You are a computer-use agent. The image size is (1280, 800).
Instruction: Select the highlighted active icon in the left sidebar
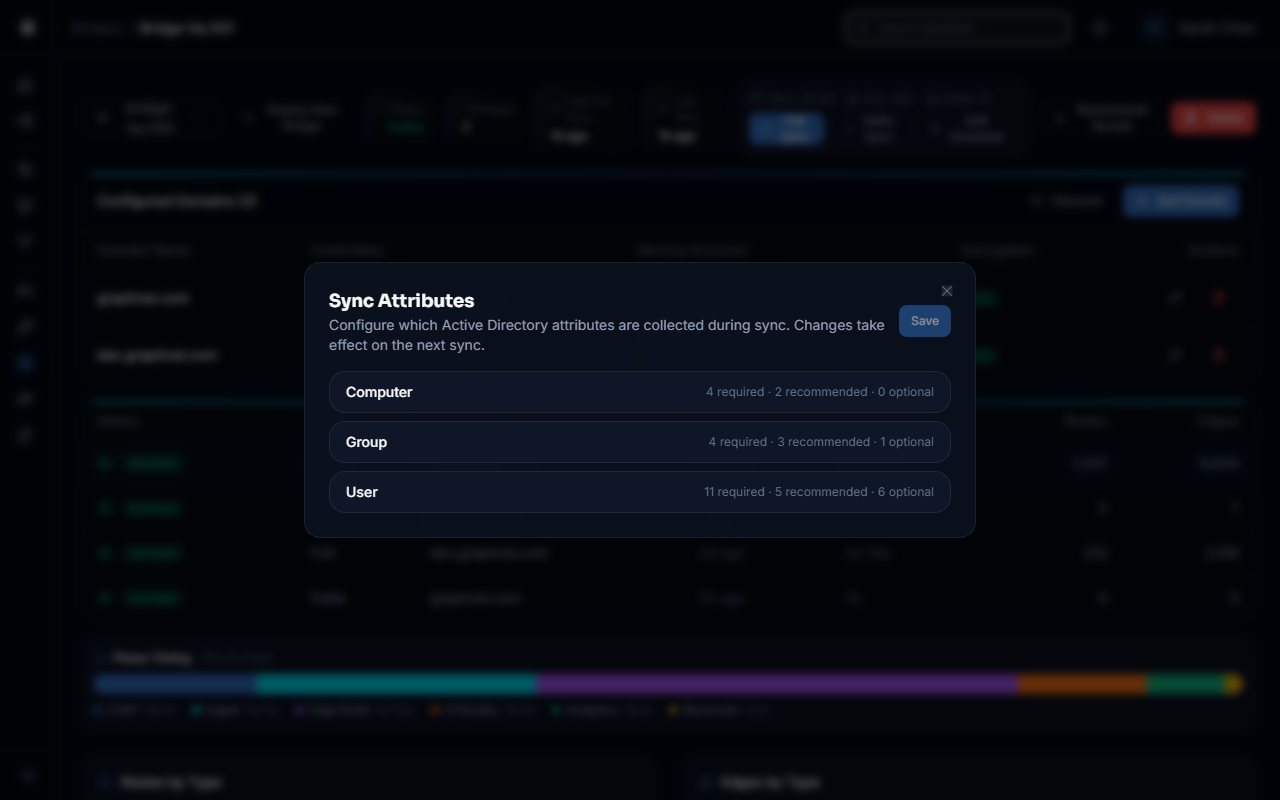(25, 362)
